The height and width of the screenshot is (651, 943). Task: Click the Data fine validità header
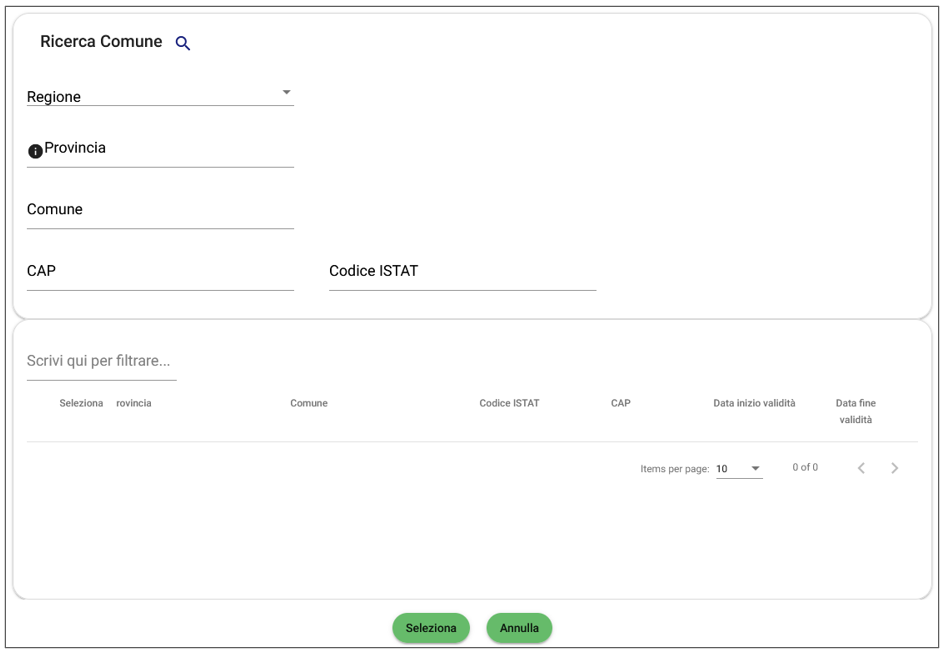(x=855, y=411)
